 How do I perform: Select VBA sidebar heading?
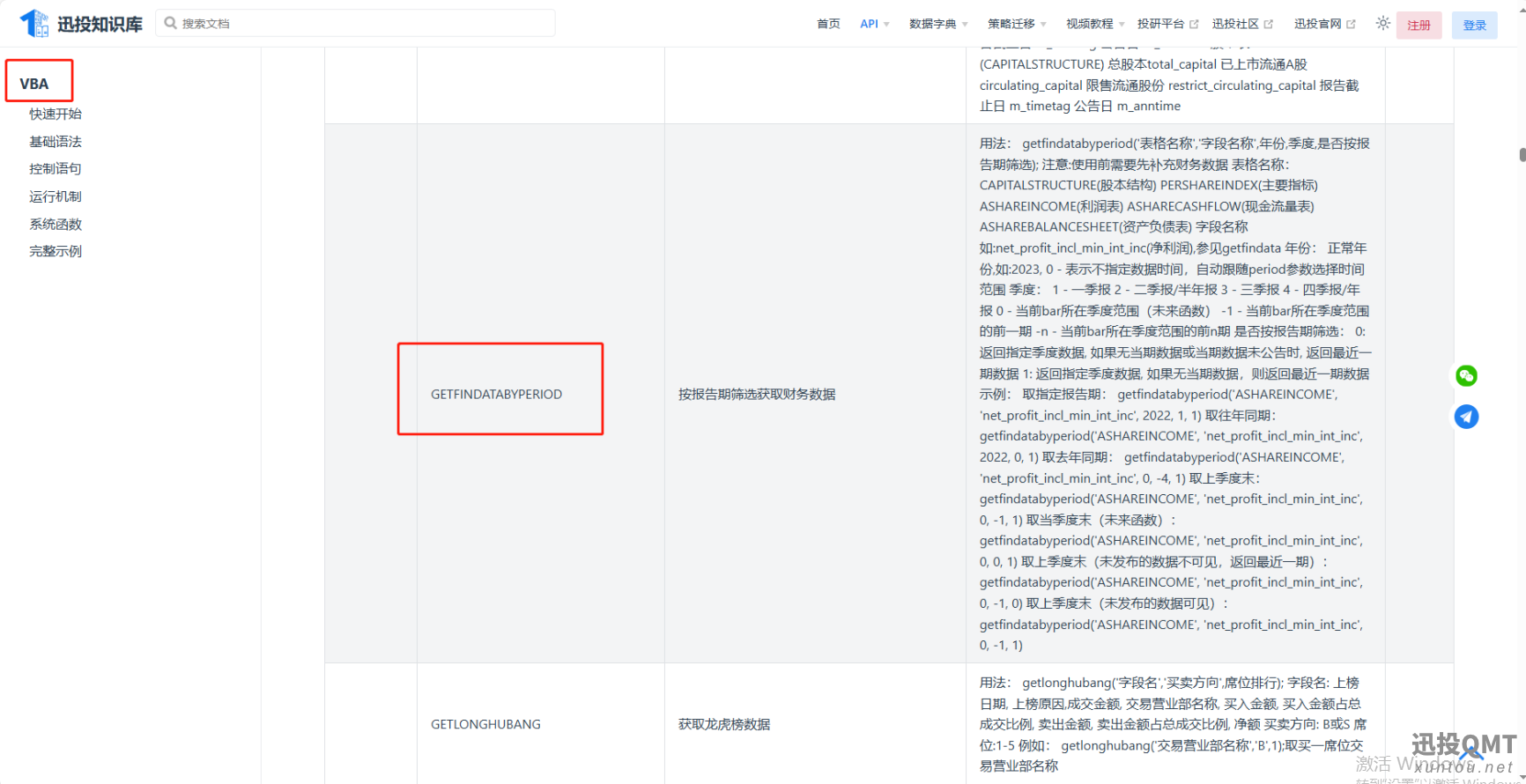pyautogui.click(x=34, y=84)
